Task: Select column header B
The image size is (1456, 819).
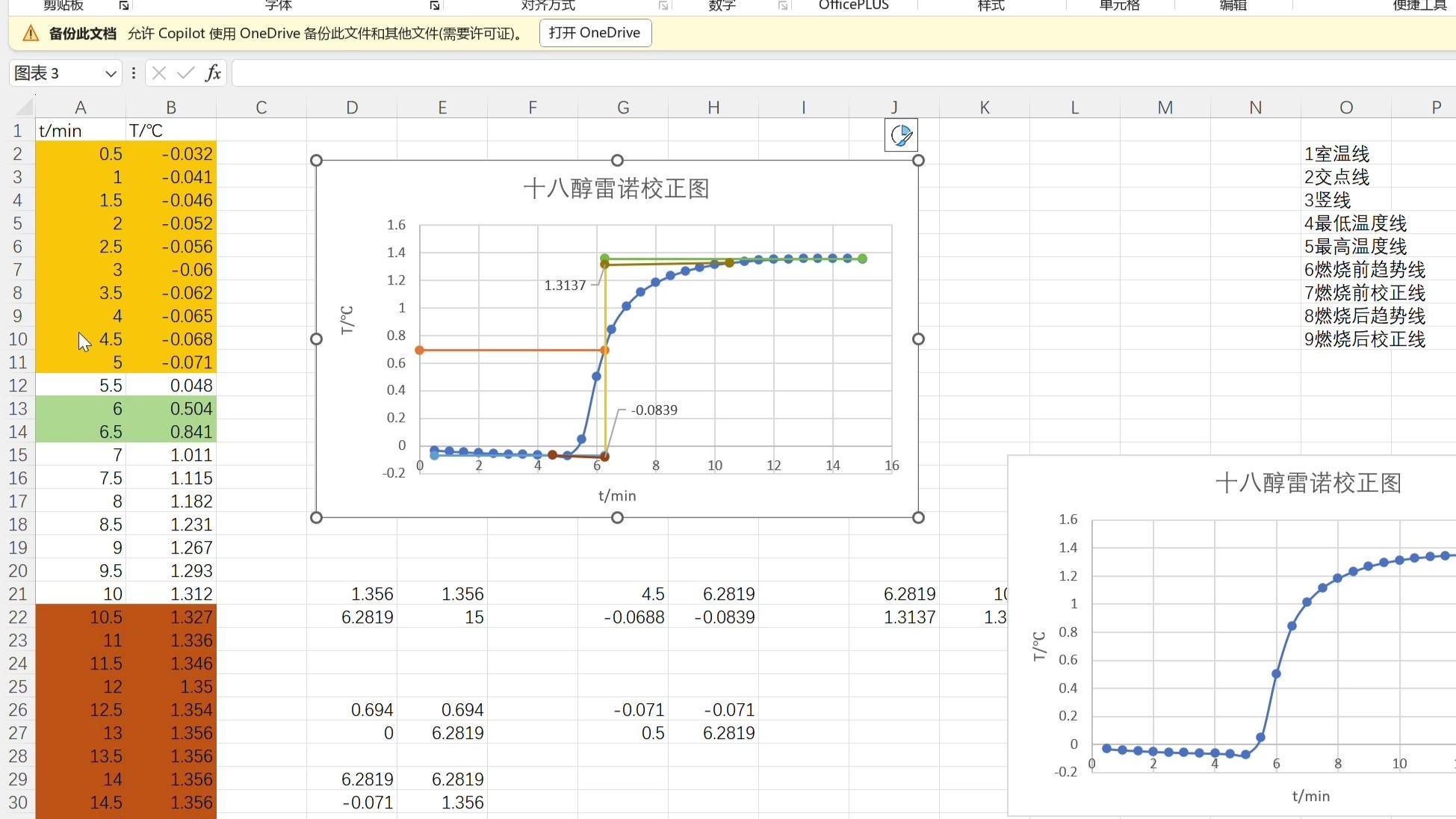Action: tap(171, 106)
